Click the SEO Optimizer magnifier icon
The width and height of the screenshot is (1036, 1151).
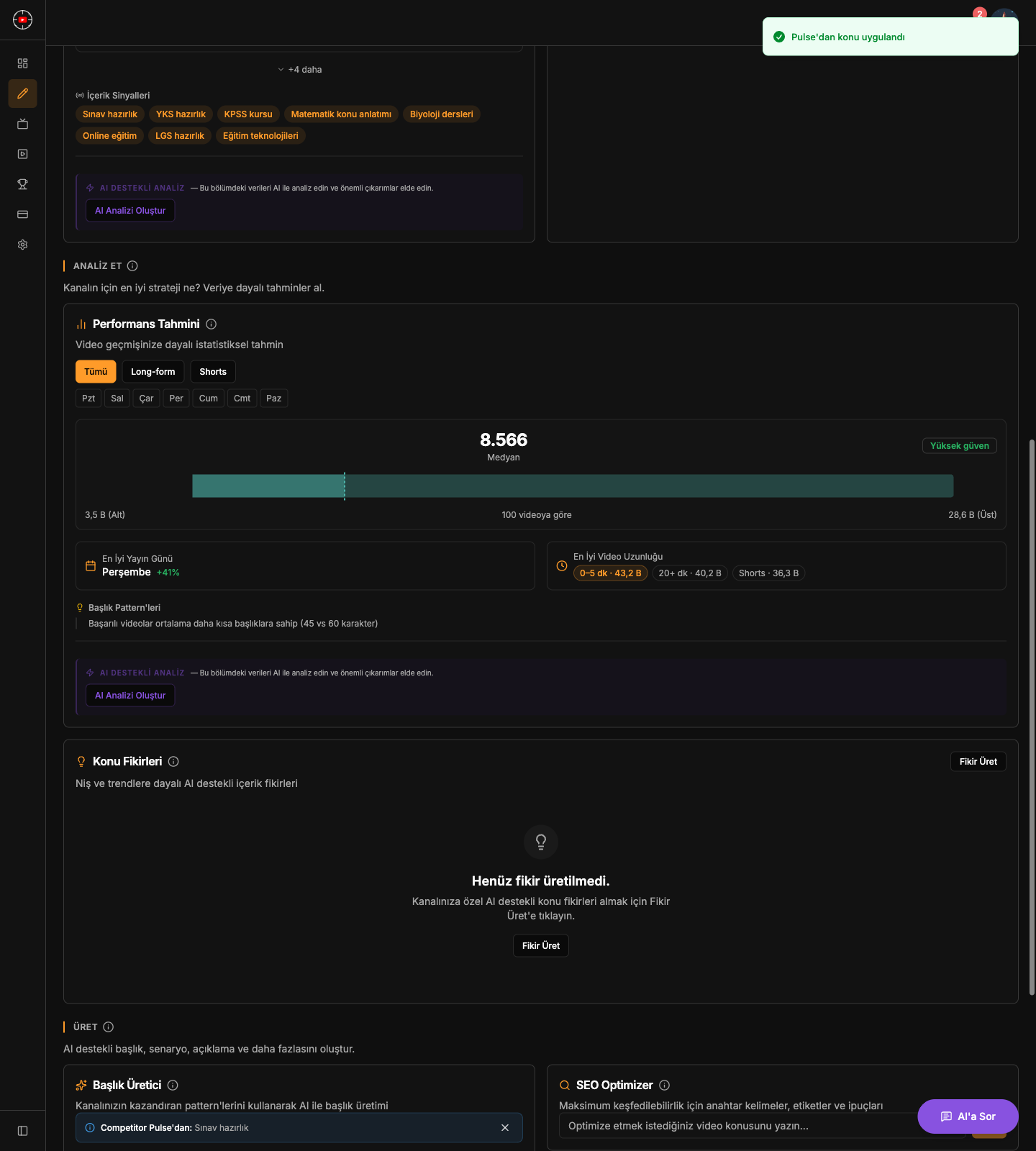click(565, 1086)
